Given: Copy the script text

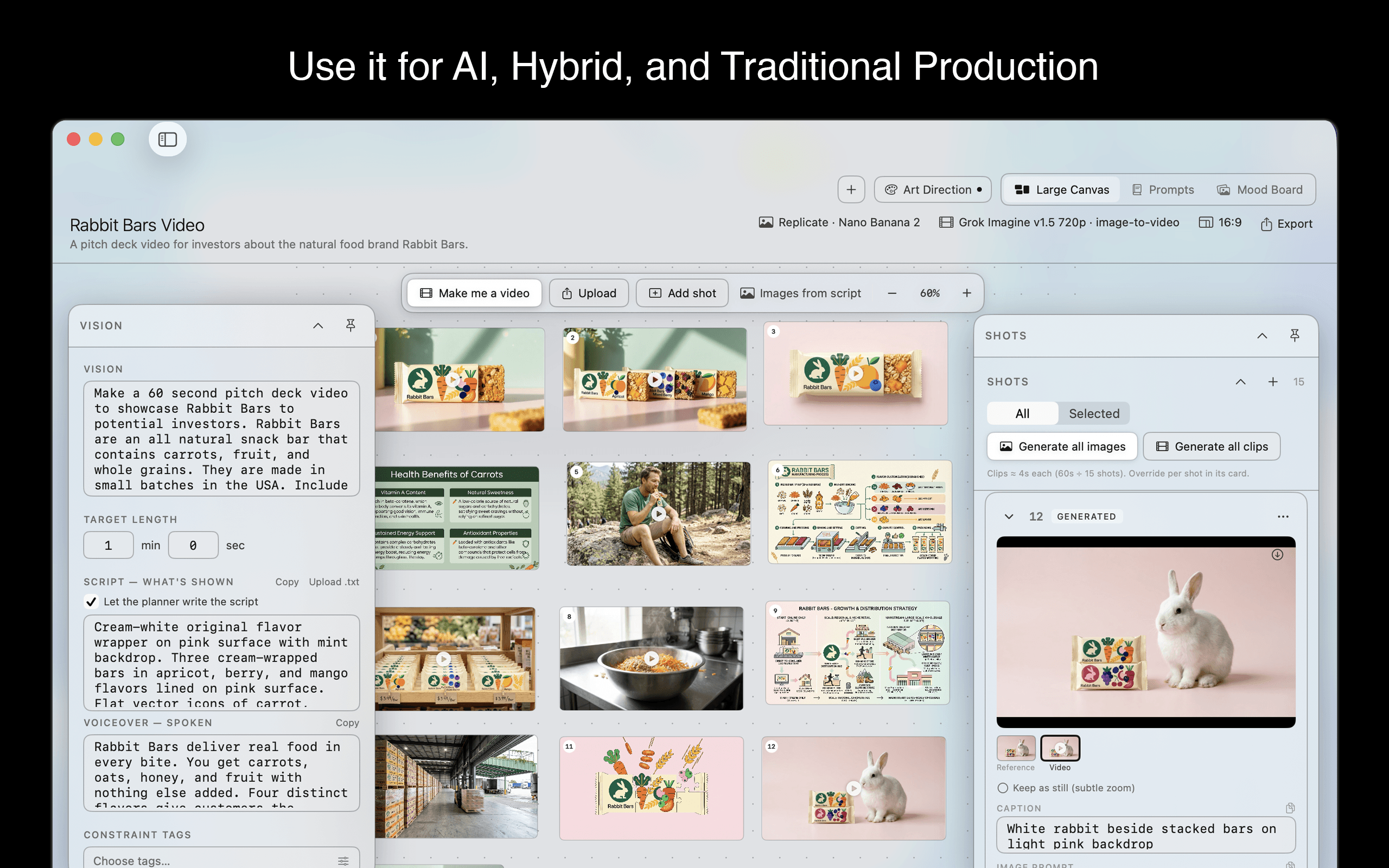Looking at the screenshot, I should point(287,582).
